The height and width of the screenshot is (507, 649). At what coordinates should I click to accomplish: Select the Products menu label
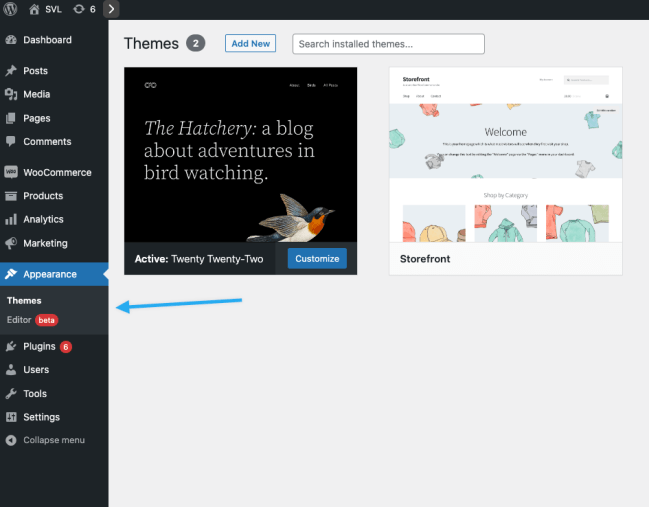pos(43,196)
